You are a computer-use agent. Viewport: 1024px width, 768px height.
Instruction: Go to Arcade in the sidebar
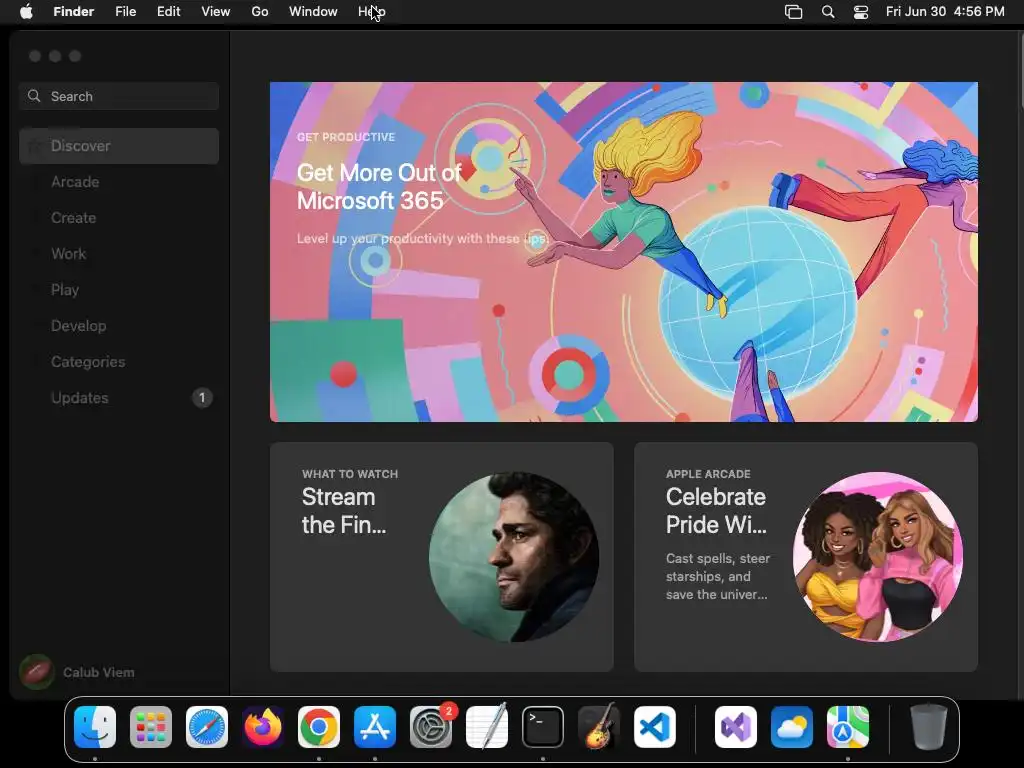[x=119, y=182]
